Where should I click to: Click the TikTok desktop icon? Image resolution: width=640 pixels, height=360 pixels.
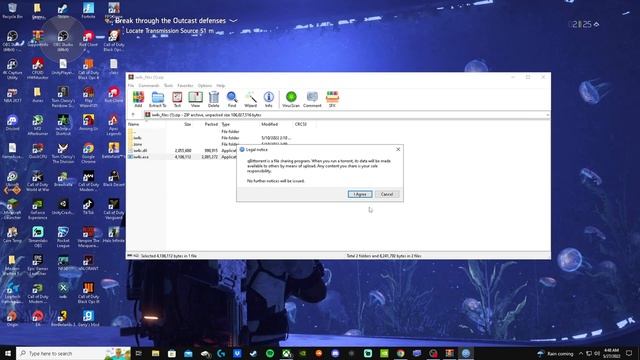coord(88,207)
